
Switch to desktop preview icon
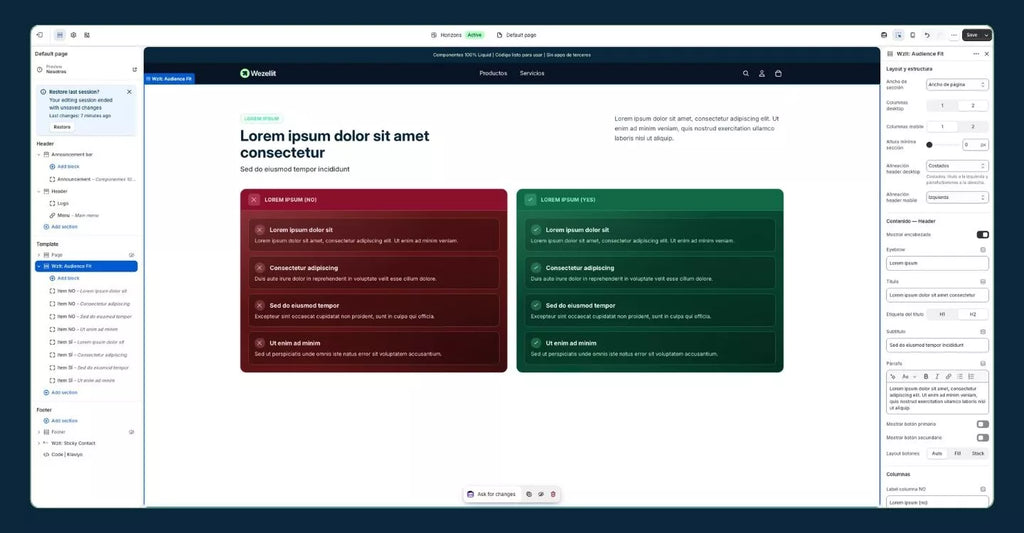884,35
